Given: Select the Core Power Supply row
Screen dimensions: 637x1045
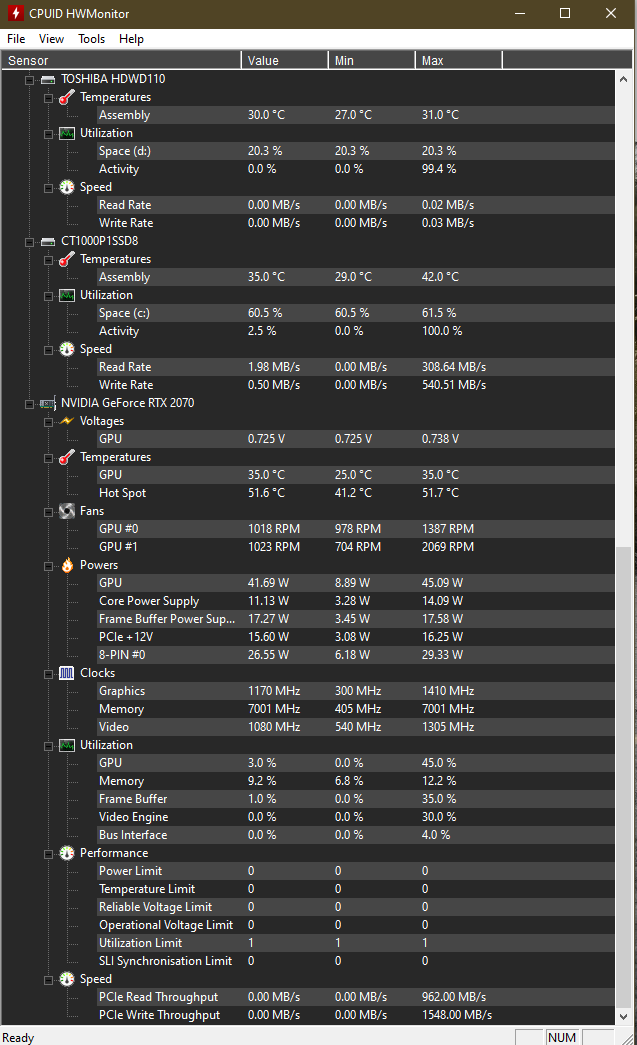Looking at the screenshot, I should (356, 601).
